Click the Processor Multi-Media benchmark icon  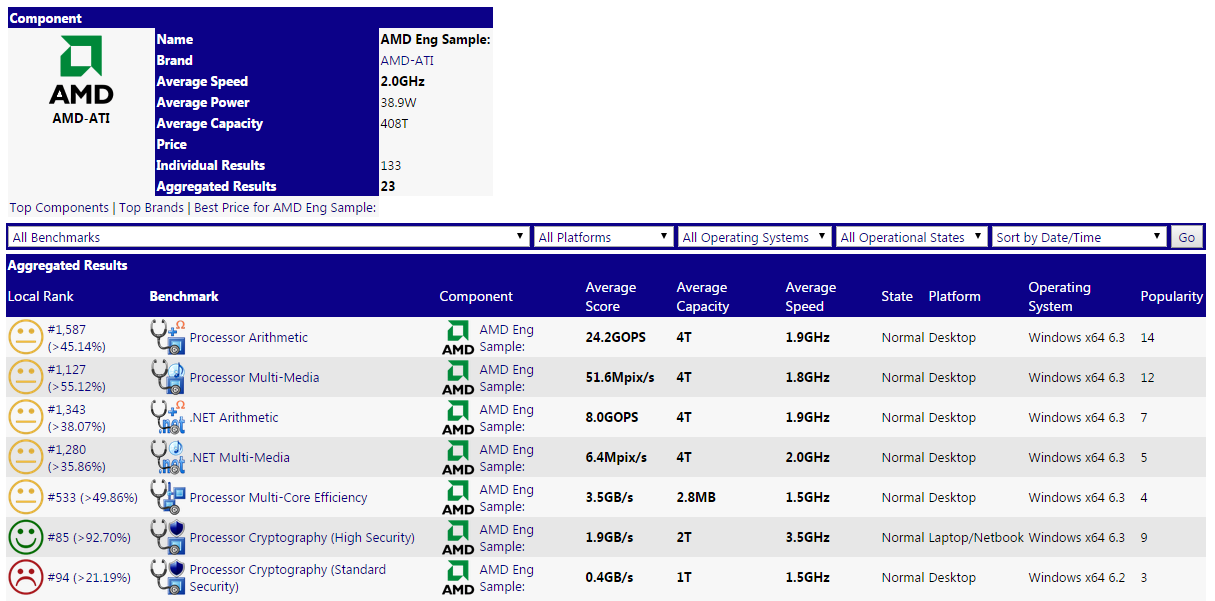pyautogui.click(x=168, y=377)
